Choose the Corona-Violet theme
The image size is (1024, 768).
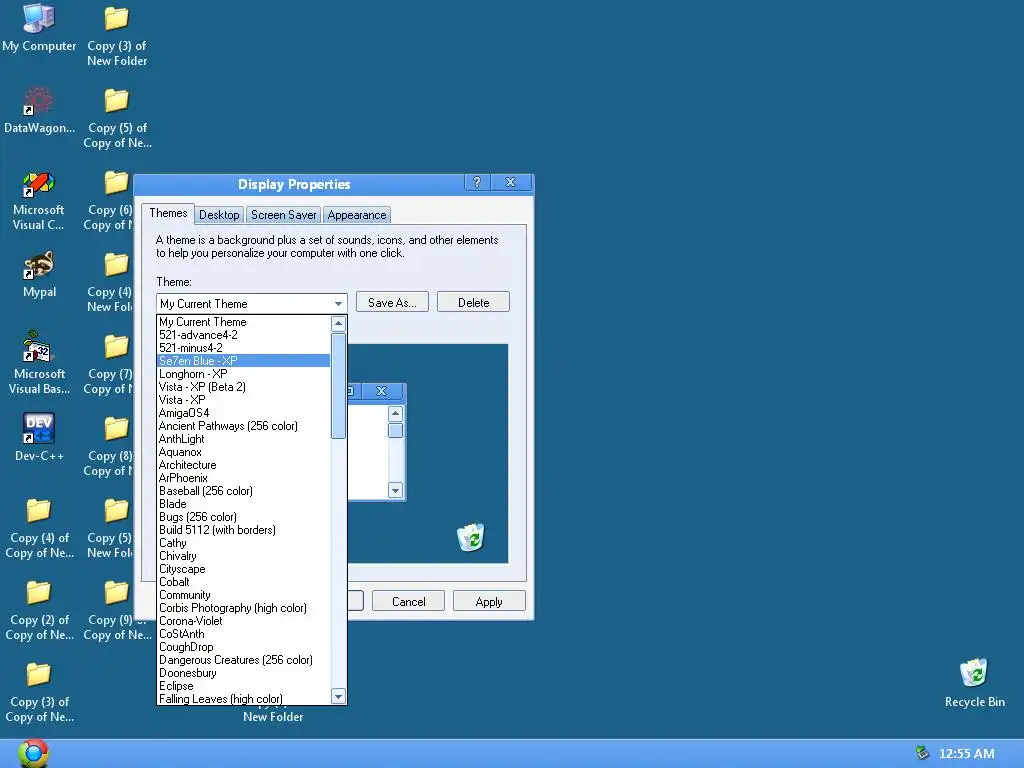tap(244, 621)
